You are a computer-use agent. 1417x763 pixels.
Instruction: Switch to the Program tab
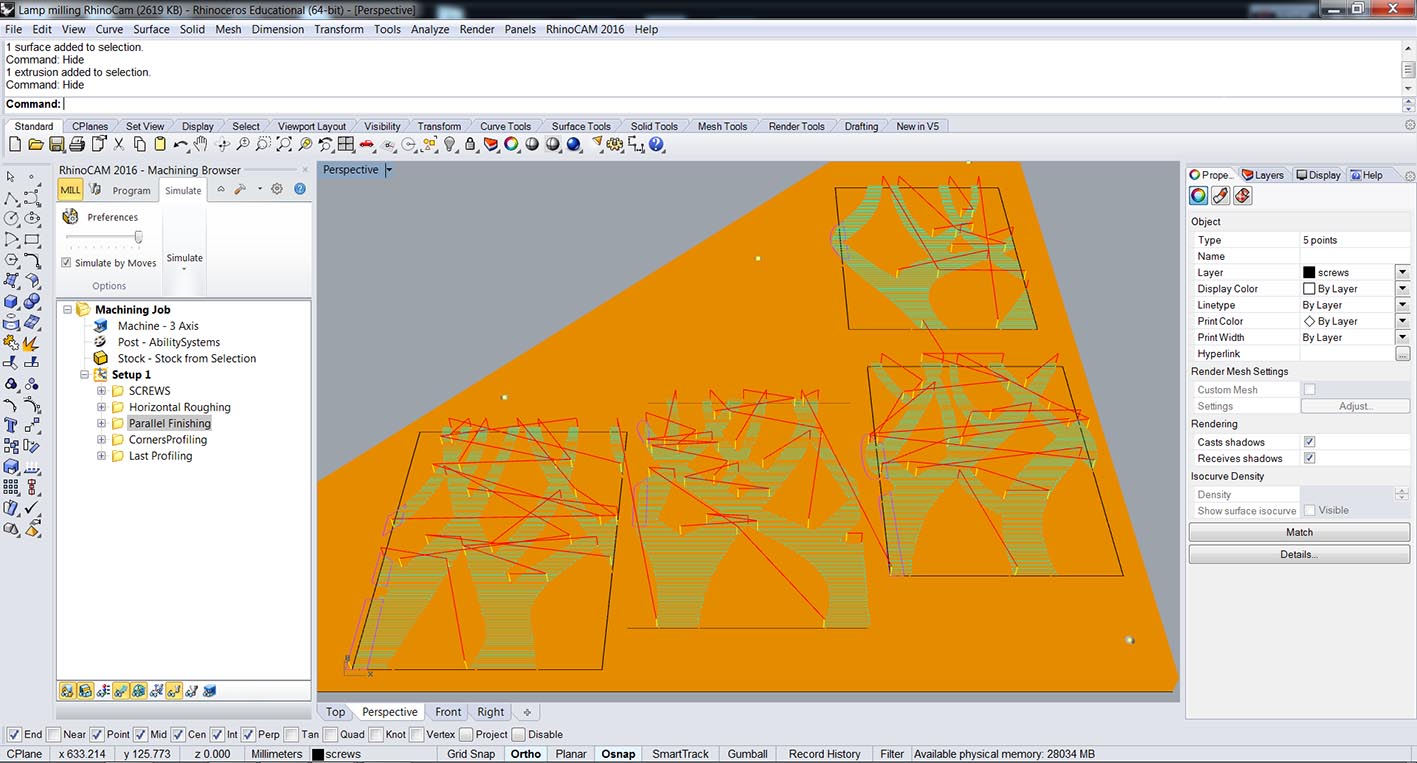[131, 190]
